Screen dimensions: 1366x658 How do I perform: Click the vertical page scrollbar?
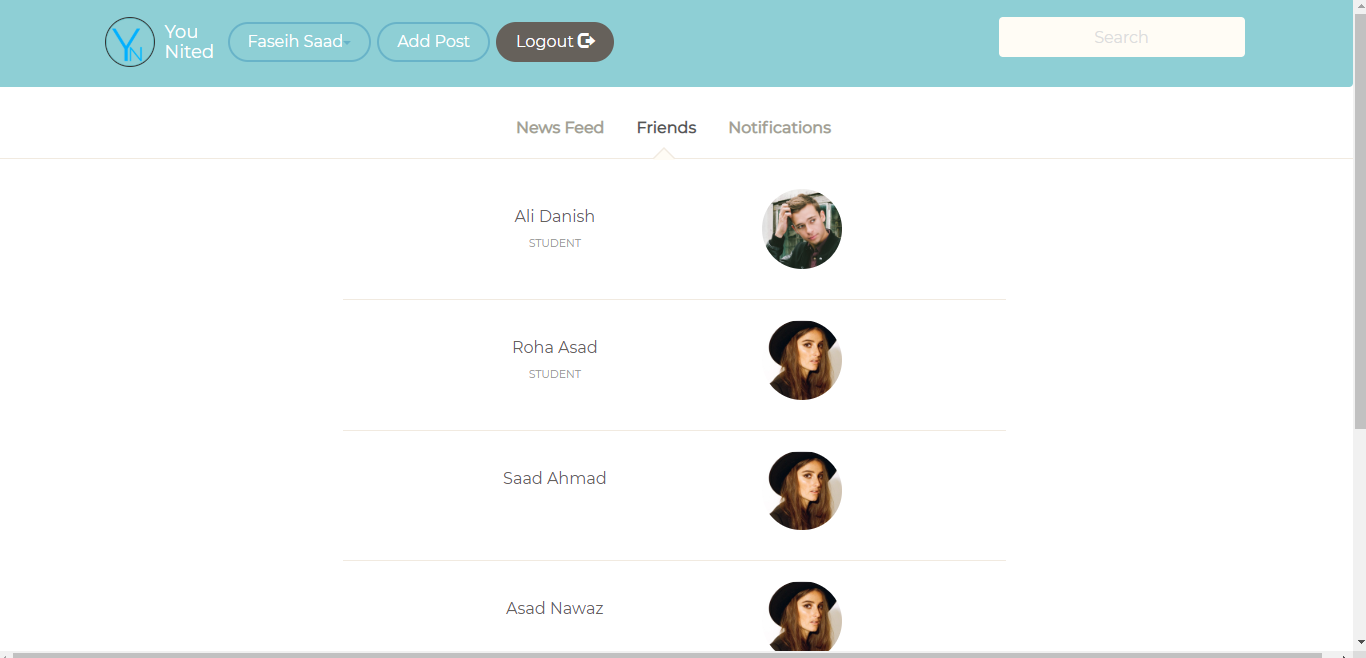[x=1360, y=215]
